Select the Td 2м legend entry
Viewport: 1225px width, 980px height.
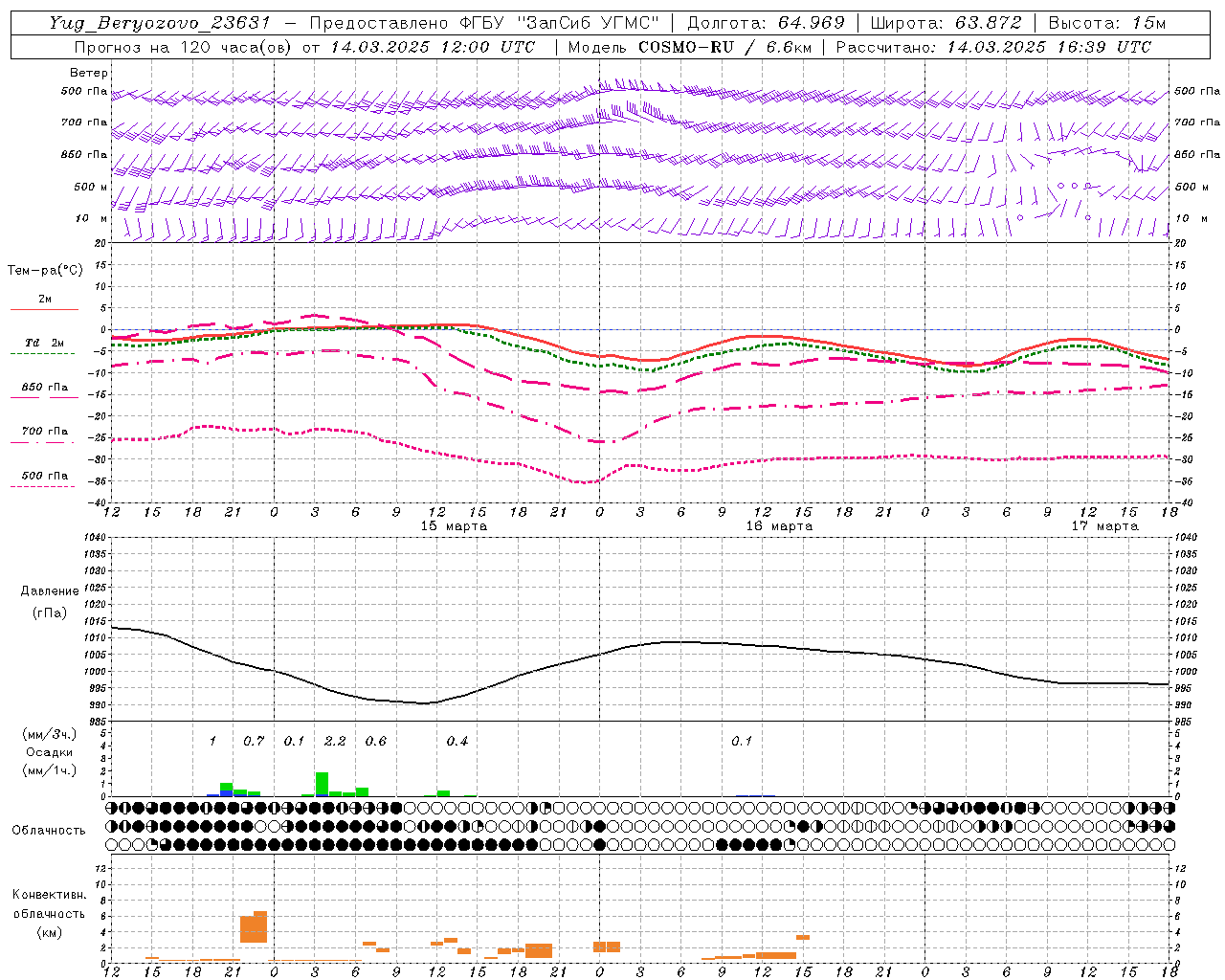point(44,344)
